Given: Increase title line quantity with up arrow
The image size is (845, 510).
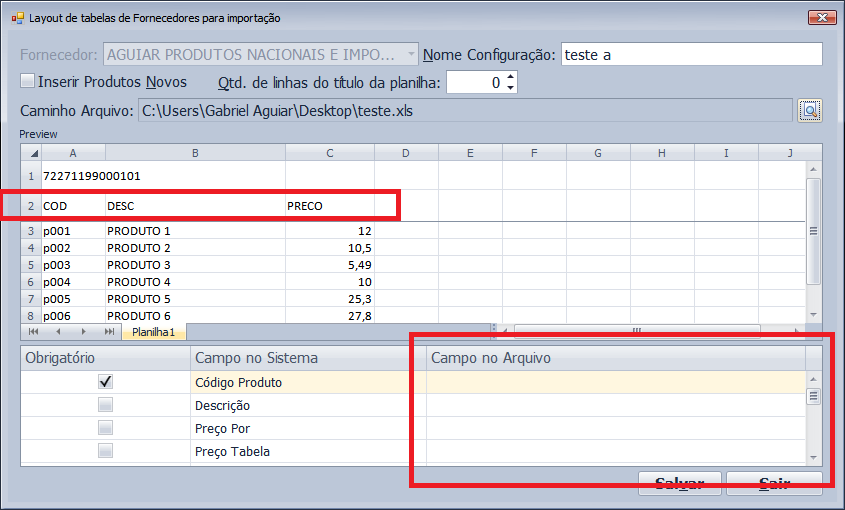Looking at the screenshot, I should point(511,77).
